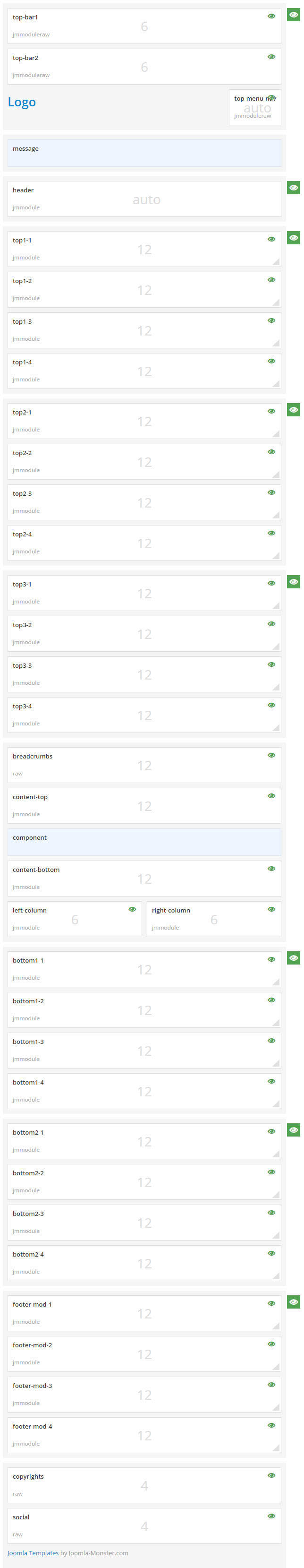The width and height of the screenshot is (304, 1568).
Task: Click the resize handle on top1-1 module
Action: coord(277,262)
